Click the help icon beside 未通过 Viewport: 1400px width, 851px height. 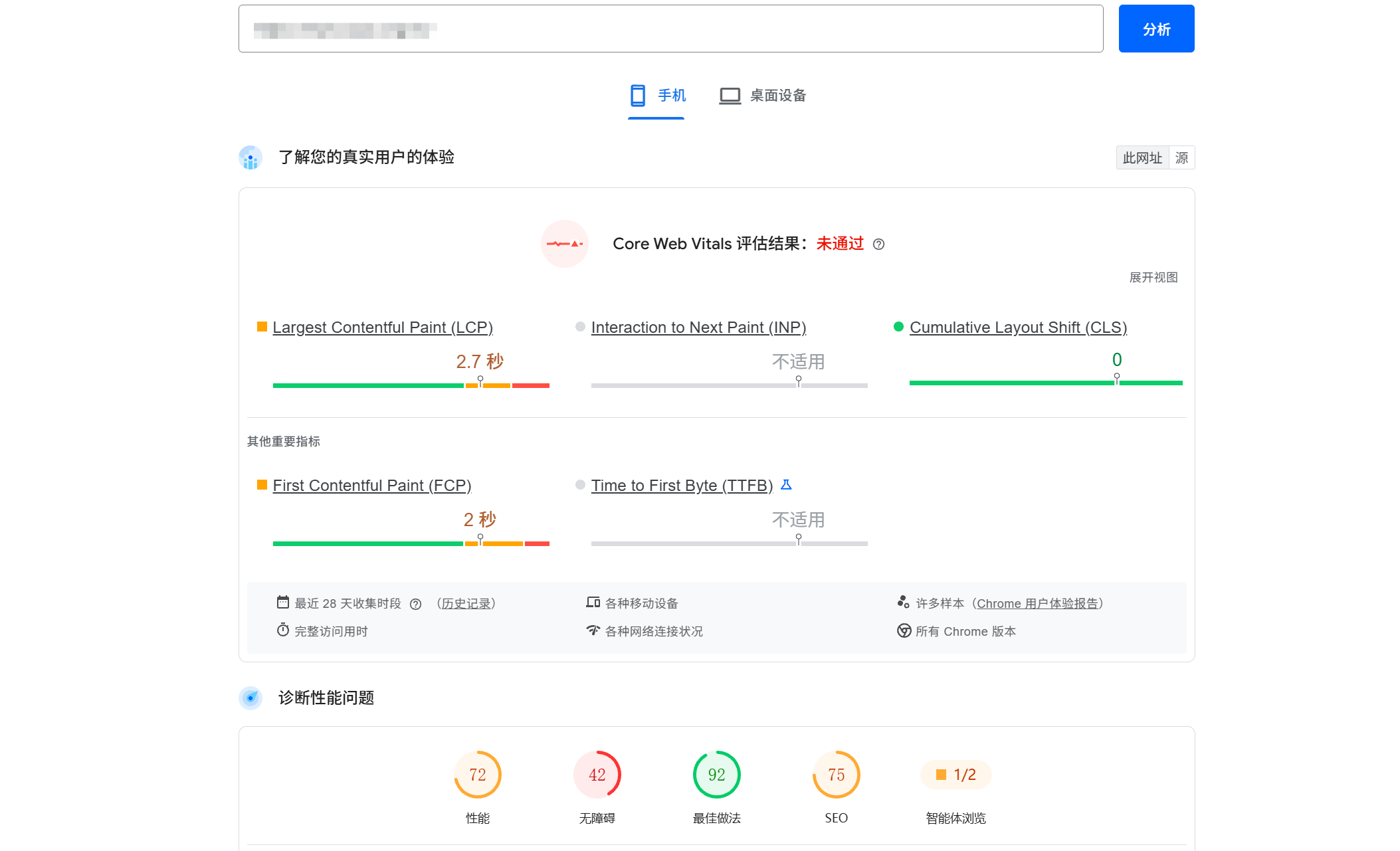coord(878,244)
